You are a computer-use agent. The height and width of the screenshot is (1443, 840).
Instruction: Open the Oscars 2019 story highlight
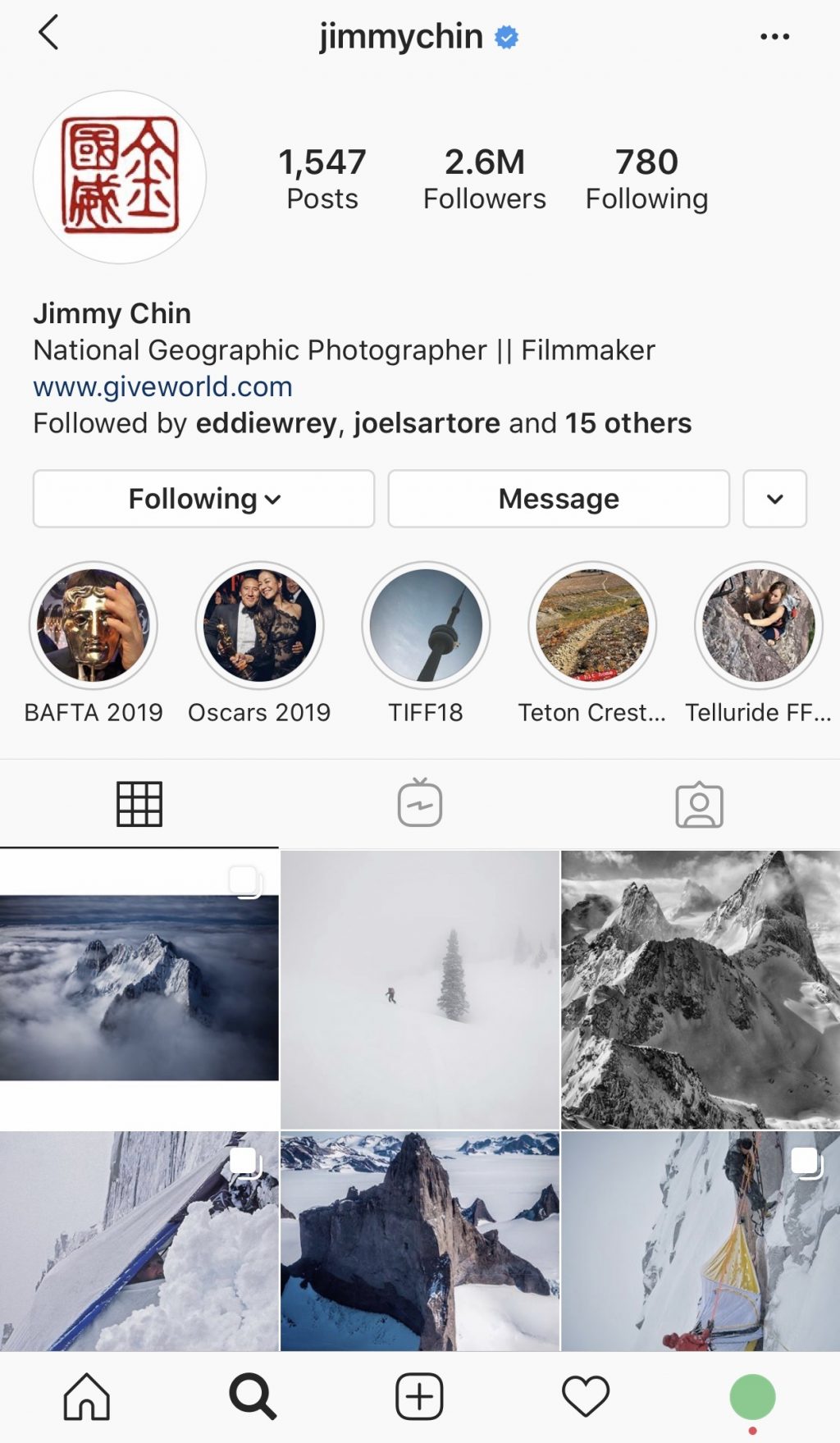259,626
